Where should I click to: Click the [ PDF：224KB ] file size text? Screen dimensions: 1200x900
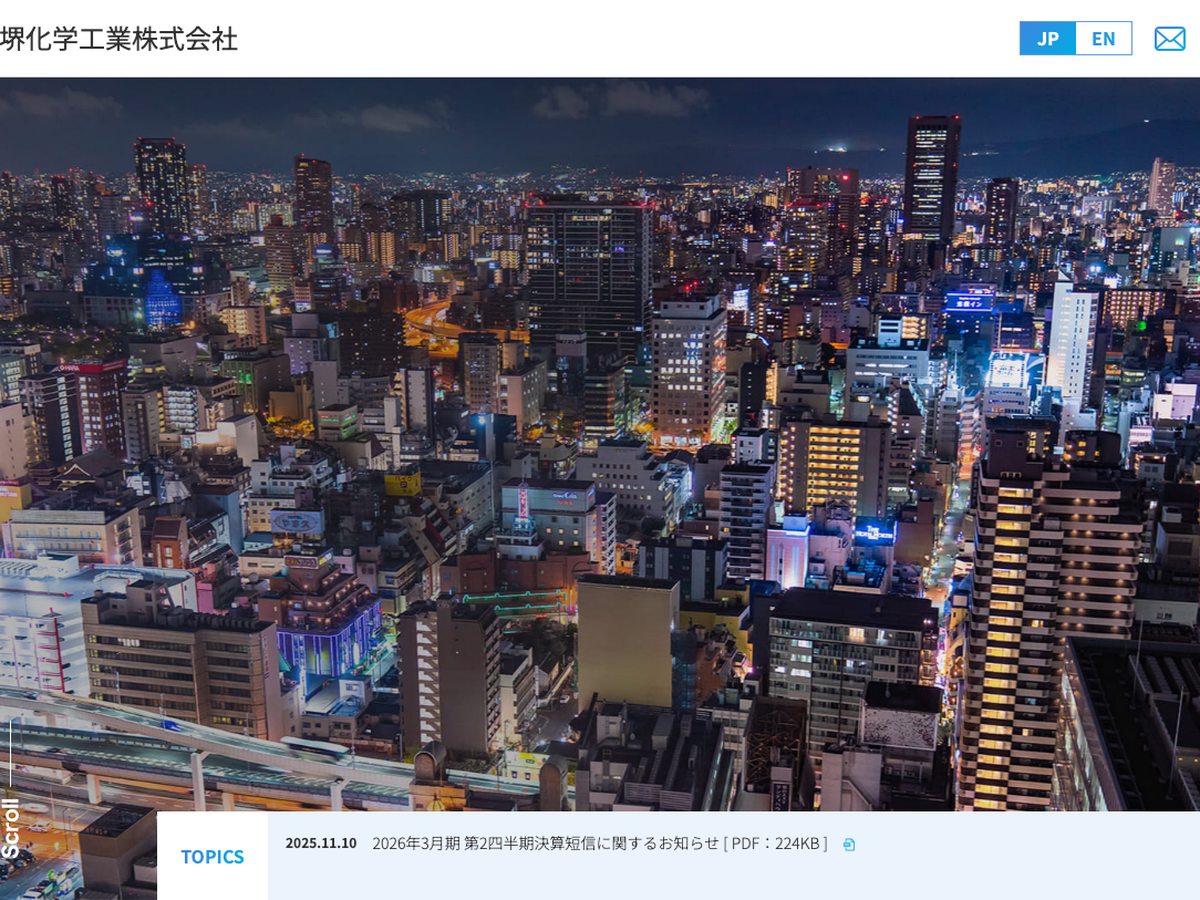pyautogui.click(x=776, y=843)
